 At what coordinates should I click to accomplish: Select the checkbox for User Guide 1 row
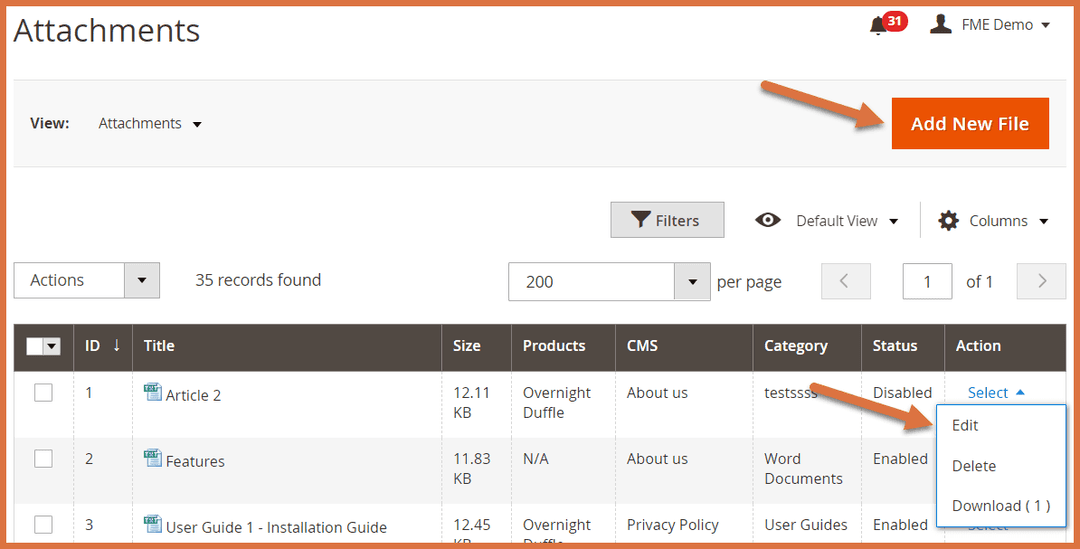(44, 525)
